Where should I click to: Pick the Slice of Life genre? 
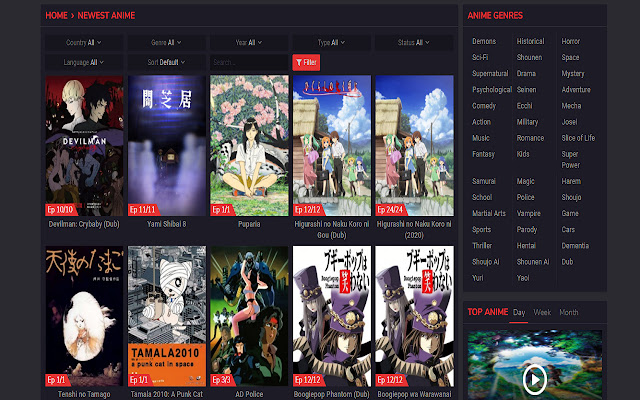tap(578, 138)
